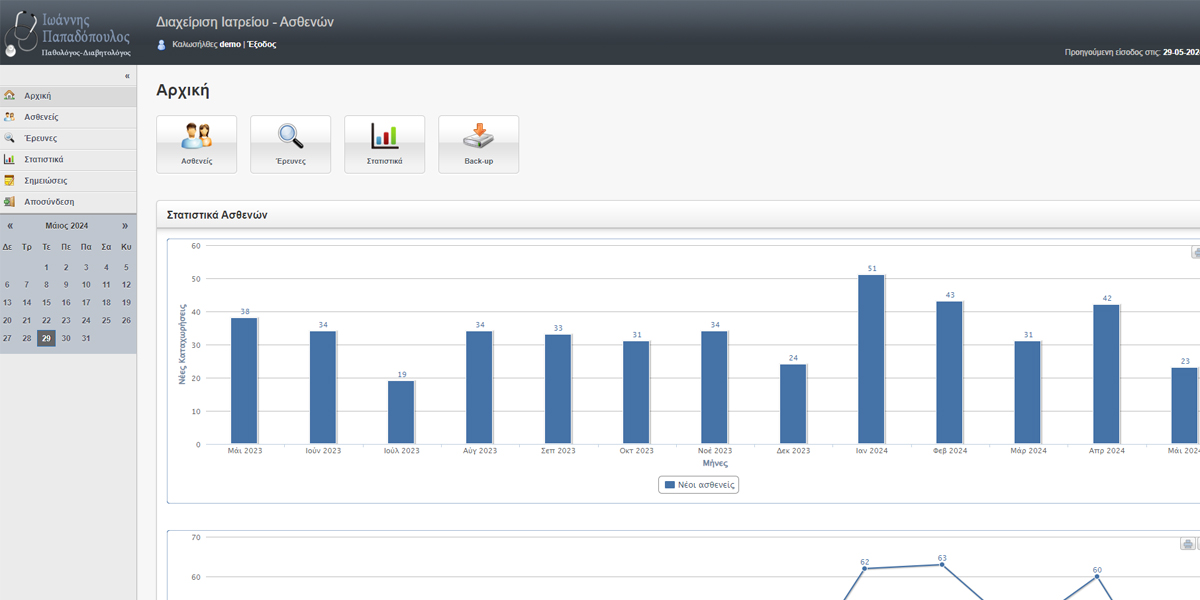Click the user avatar icon beside Καλωσήλθες

[162, 45]
